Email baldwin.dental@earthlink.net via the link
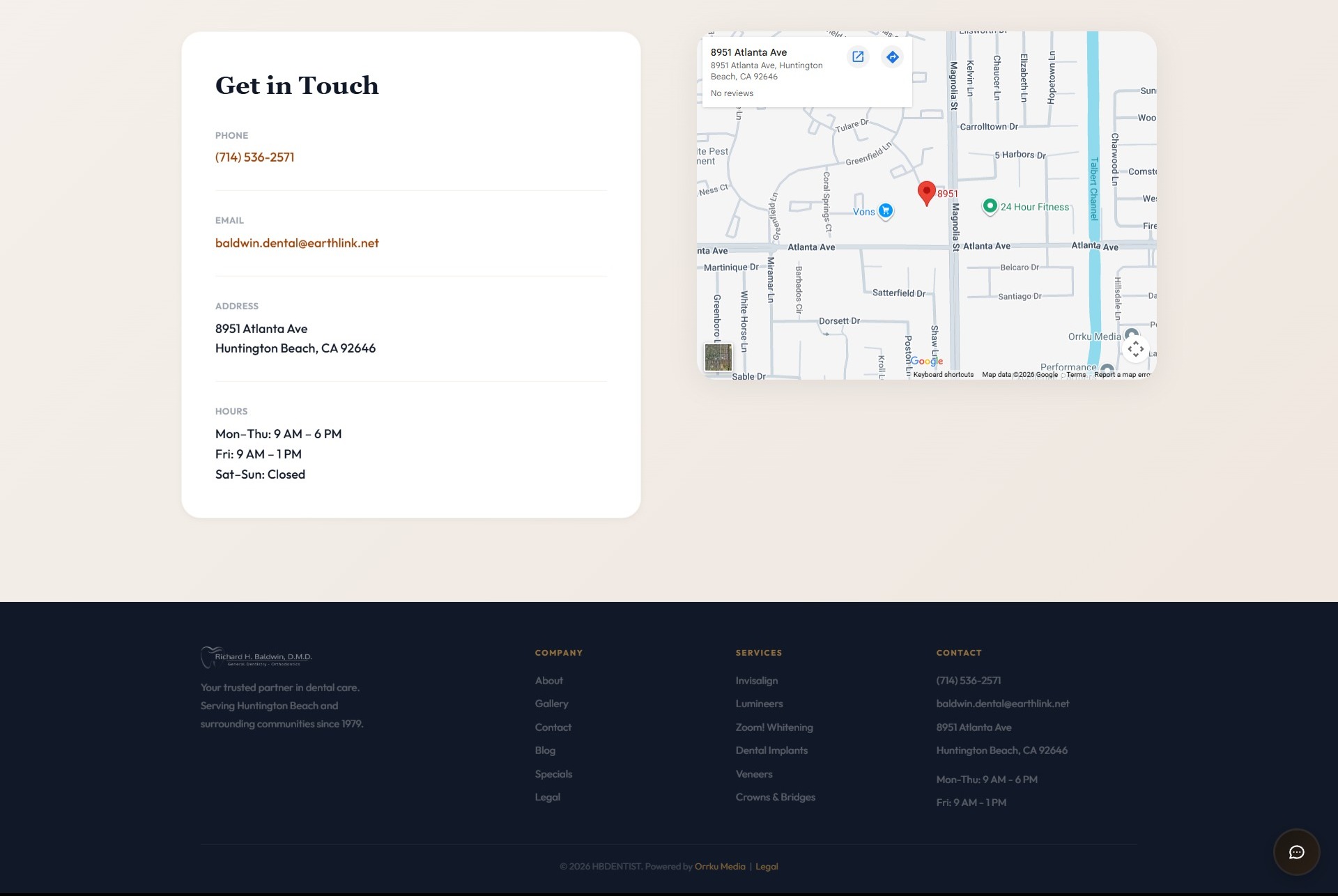Screen dimensions: 1338x896 [x=297, y=242]
